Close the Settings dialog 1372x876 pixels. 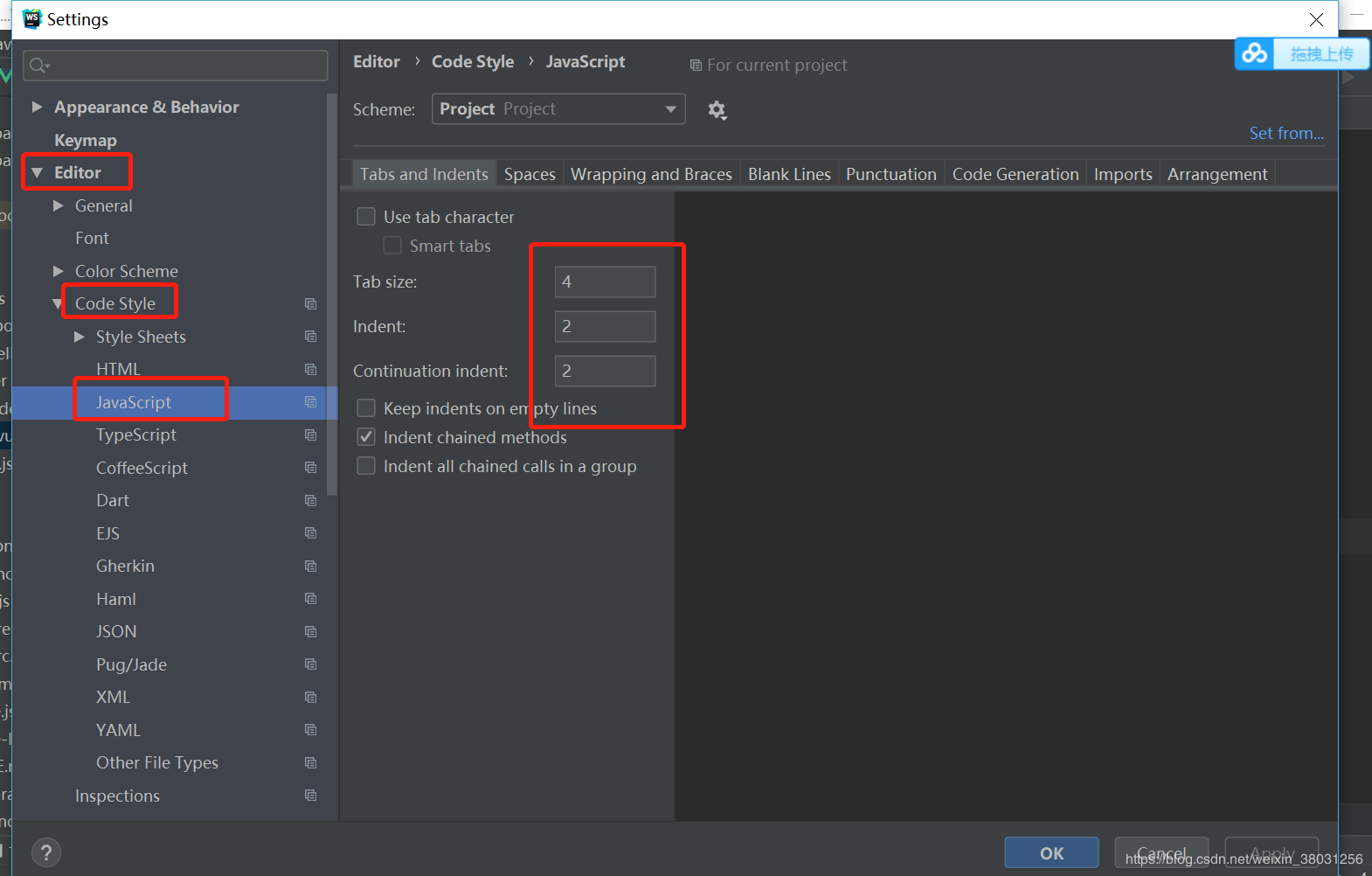tap(1316, 19)
